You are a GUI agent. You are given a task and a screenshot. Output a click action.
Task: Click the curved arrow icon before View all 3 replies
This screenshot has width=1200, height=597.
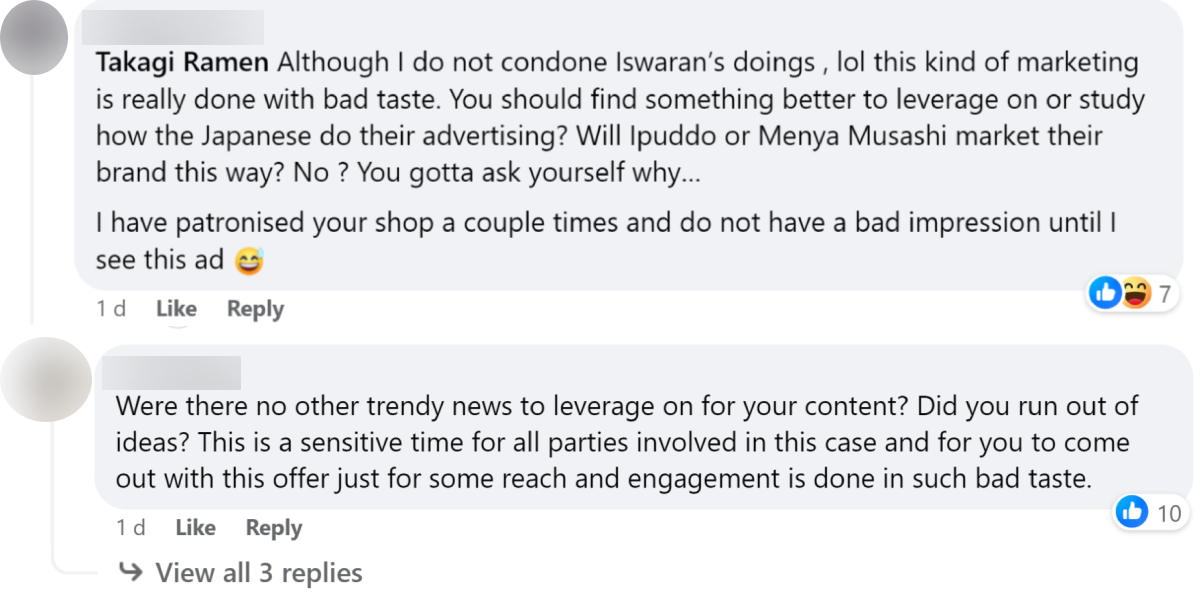point(131,572)
